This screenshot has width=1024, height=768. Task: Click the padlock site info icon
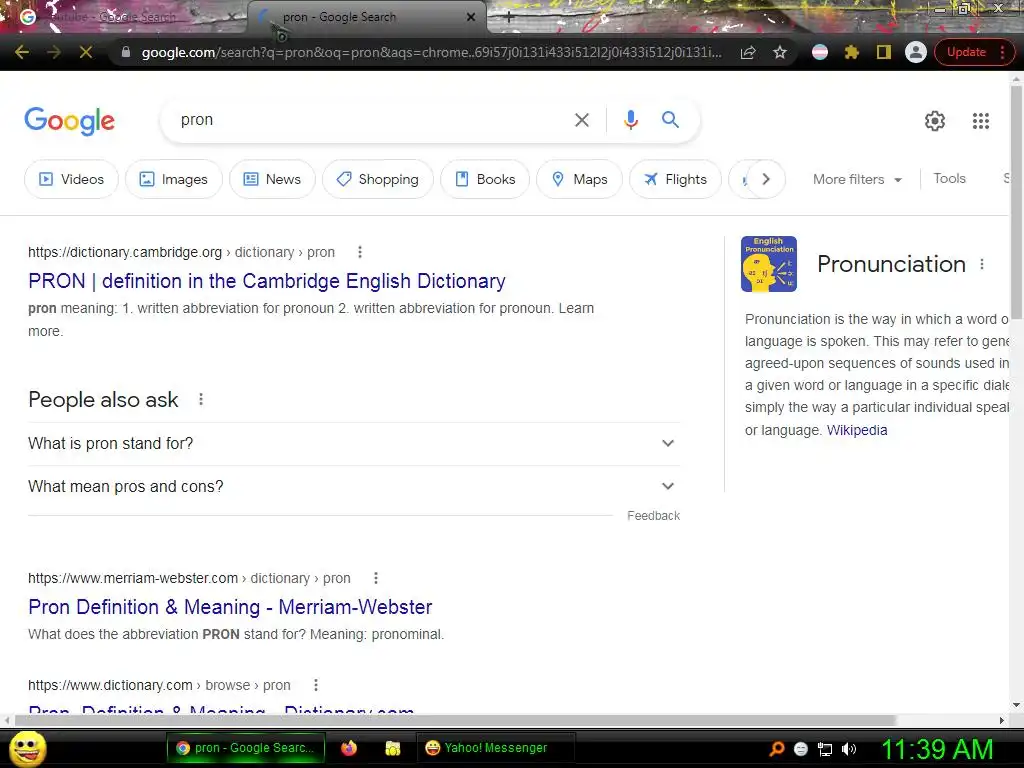[x=125, y=52]
